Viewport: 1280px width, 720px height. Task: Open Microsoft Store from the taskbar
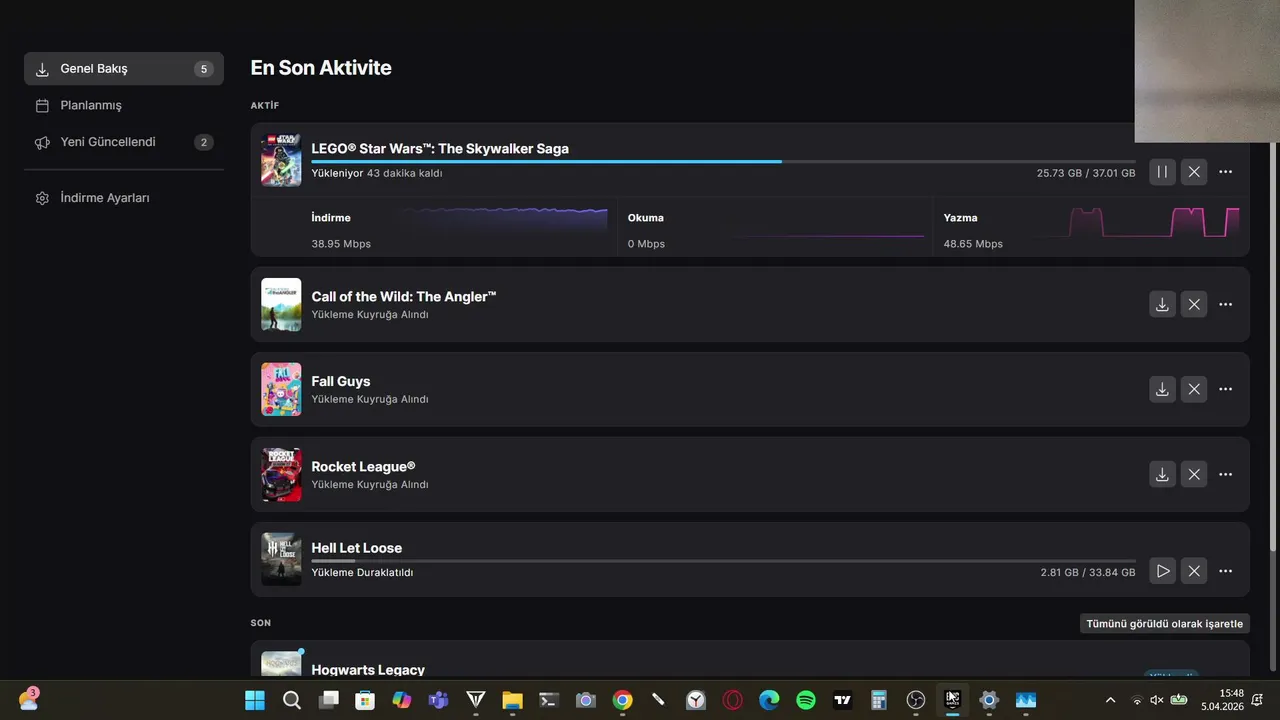tap(365, 700)
